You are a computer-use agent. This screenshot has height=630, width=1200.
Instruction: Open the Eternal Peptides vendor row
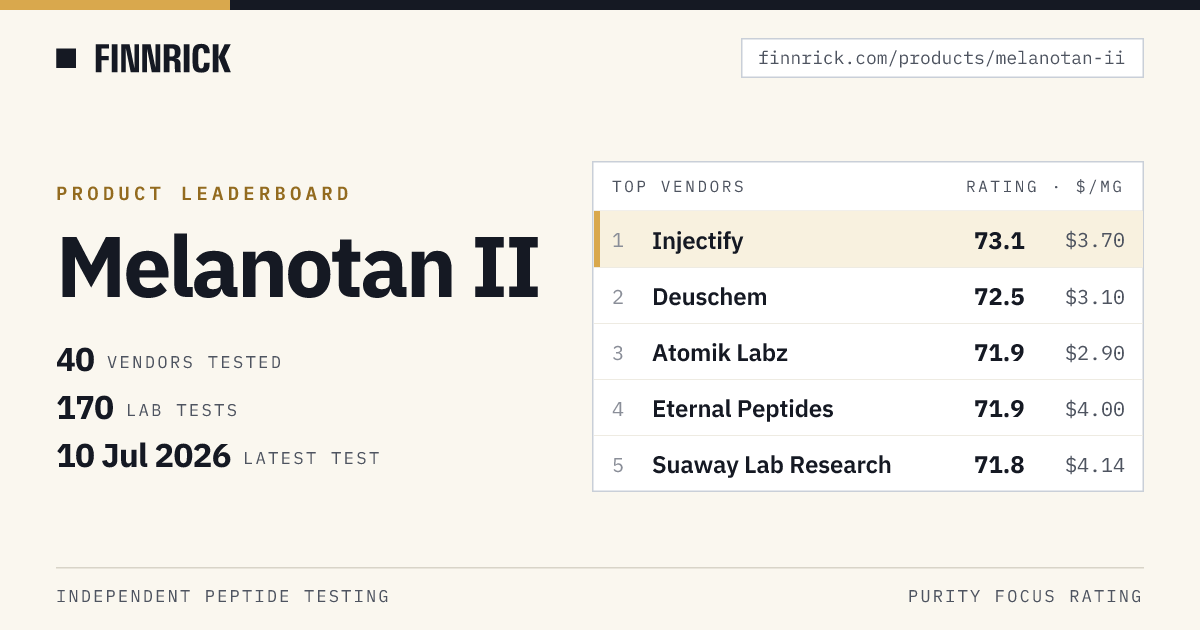pyautogui.click(x=868, y=408)
